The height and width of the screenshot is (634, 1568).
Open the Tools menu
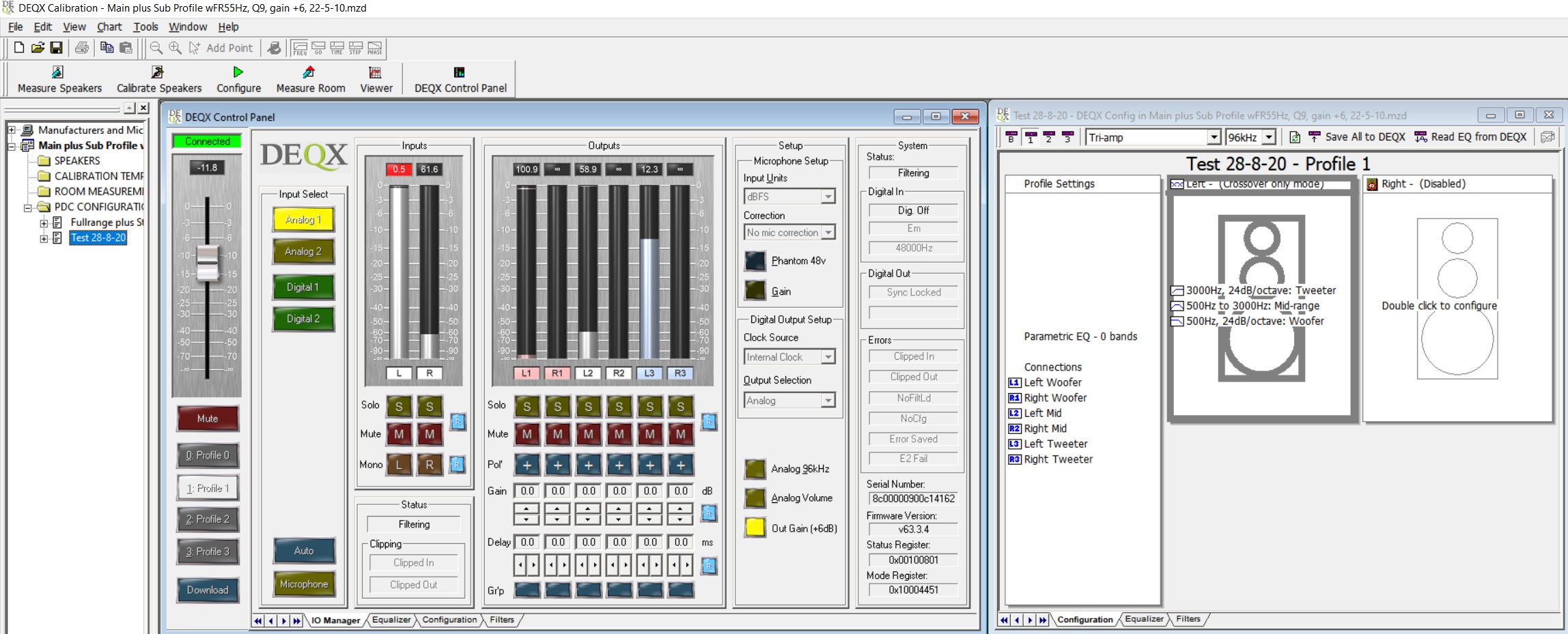click(x=145, y=27)
